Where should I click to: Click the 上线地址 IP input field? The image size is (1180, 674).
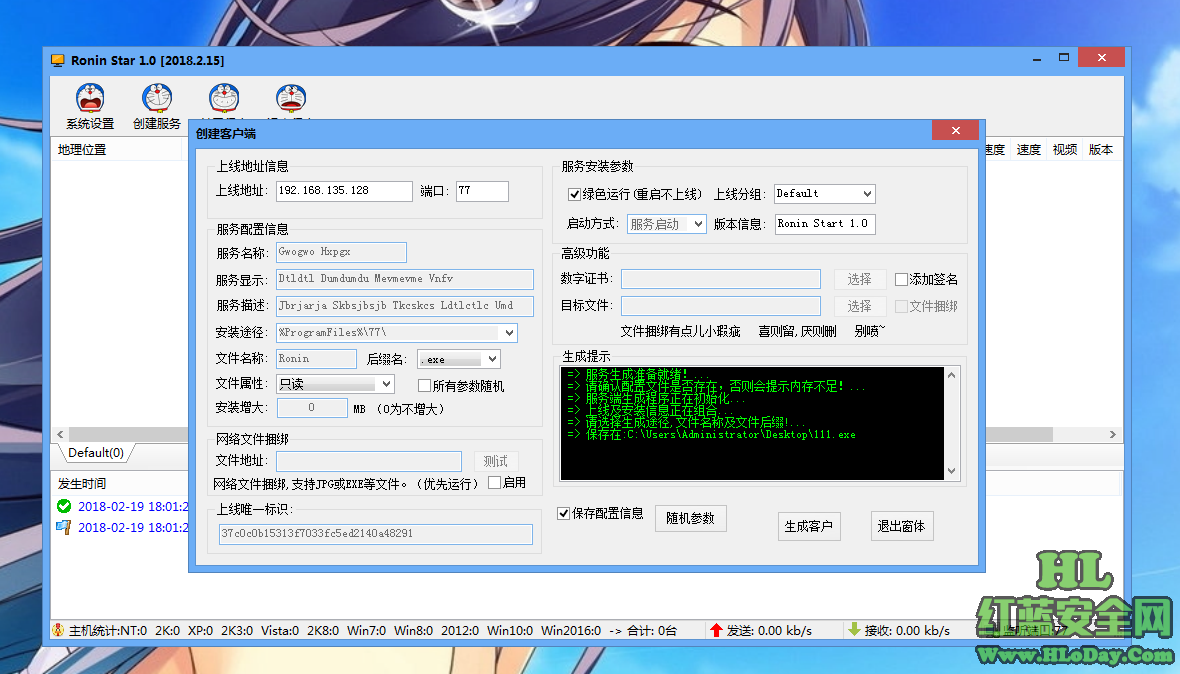coord(344,191)
